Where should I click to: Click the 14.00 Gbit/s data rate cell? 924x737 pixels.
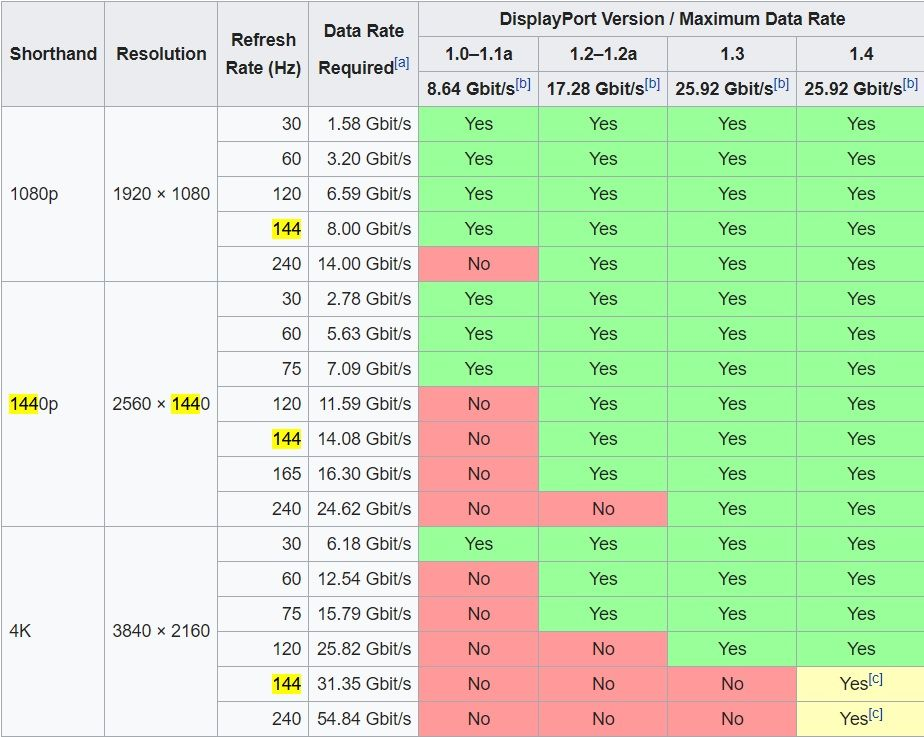pyautogui.click(x=364, y=264)
